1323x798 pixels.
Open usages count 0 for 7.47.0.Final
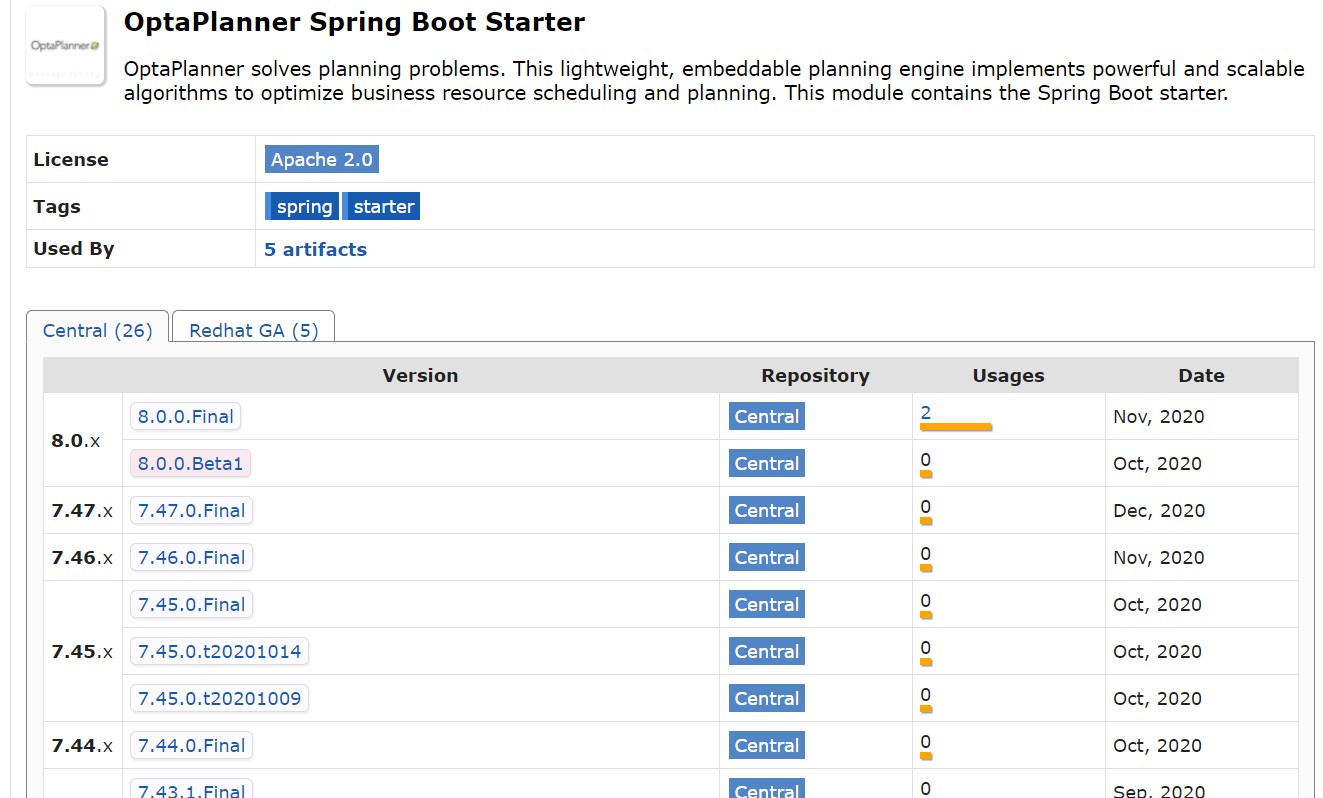[x=926, y=506]
